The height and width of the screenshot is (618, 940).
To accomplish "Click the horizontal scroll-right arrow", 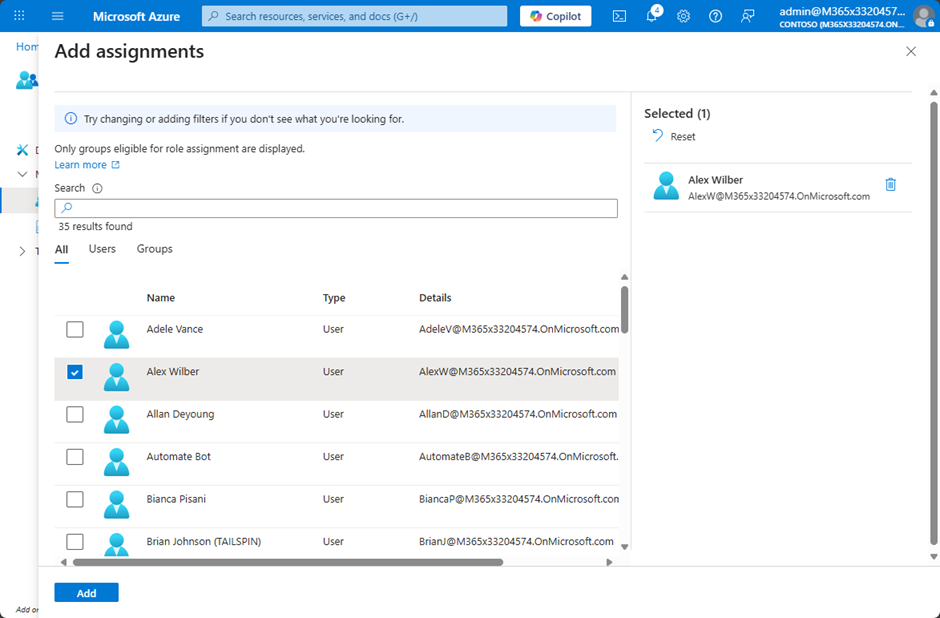I will coord(609,562).
